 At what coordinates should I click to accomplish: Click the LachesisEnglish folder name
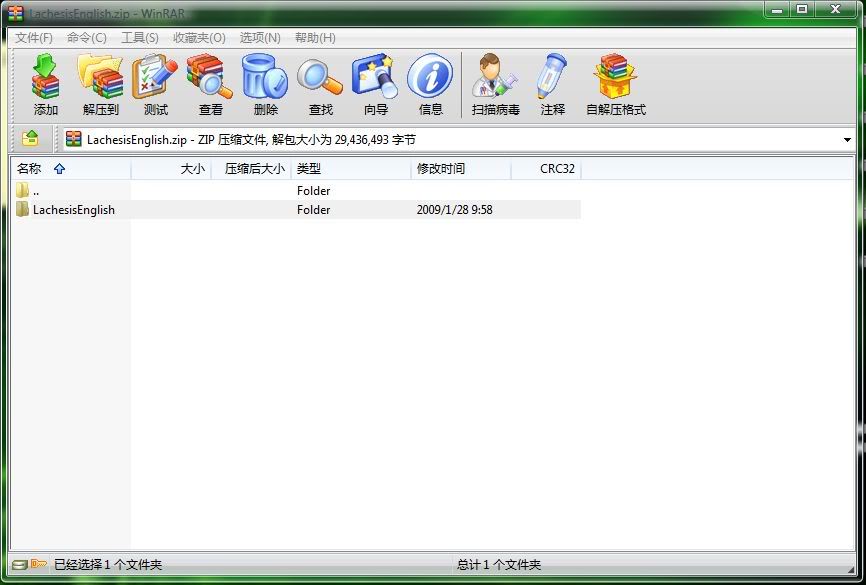tap(74, 210)
